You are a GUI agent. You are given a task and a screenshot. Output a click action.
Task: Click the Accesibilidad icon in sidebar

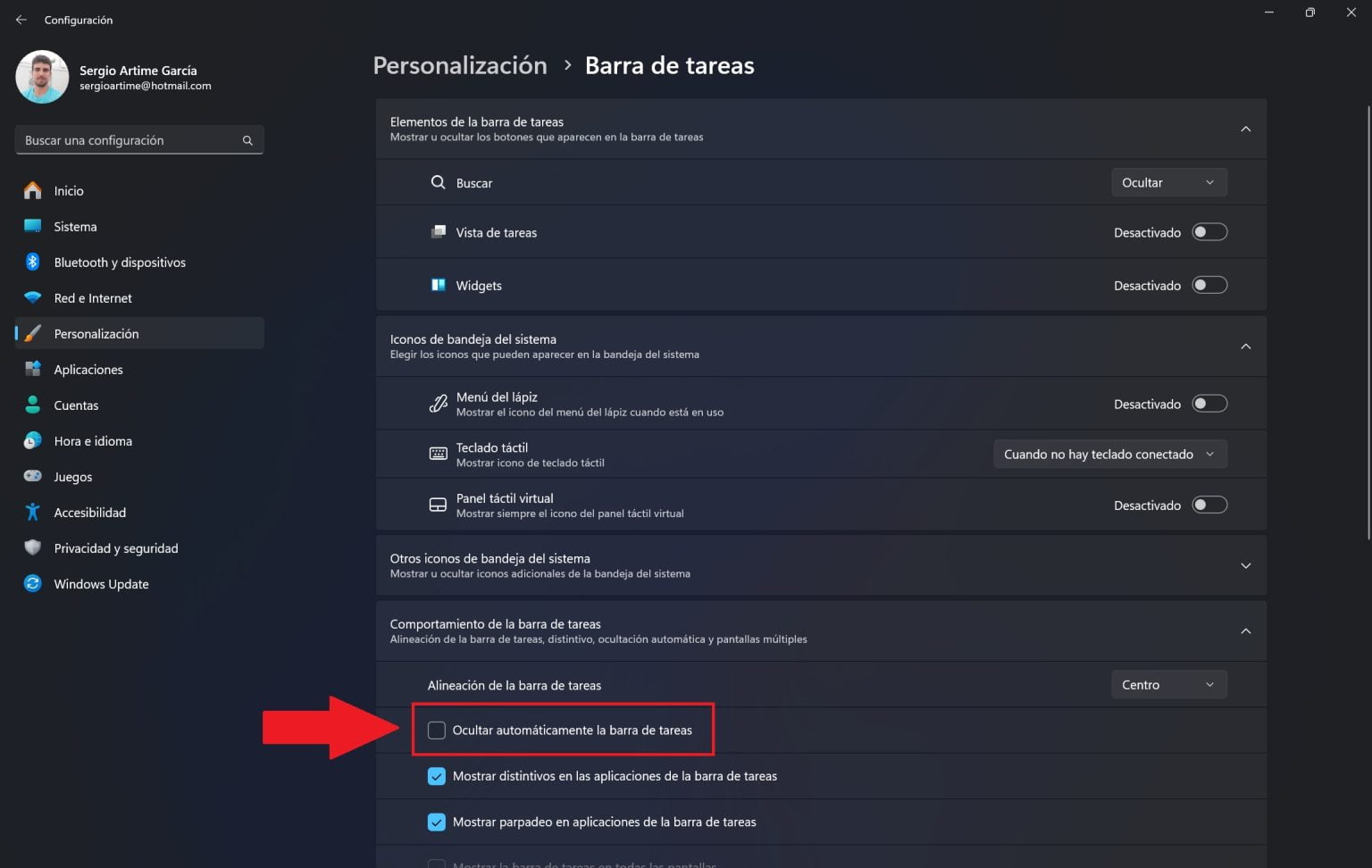(33, 512)
